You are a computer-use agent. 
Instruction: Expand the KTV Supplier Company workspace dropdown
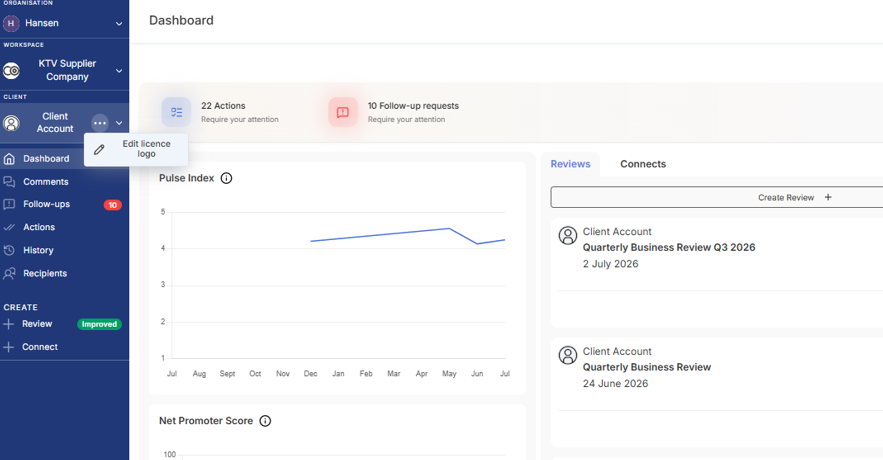click(x=119, y=71)
